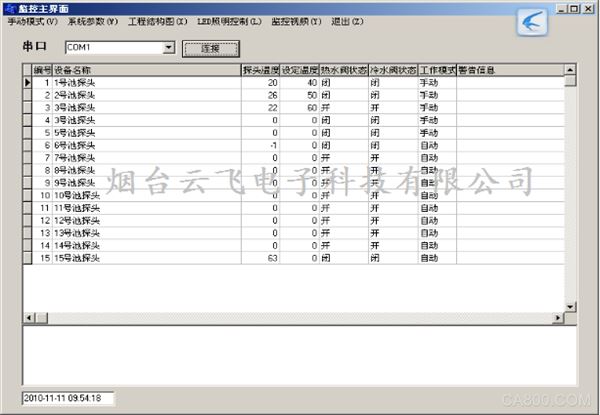Click cold water valve 闭 for 1号池探头
Screen dimensions: 600x415
393,82
